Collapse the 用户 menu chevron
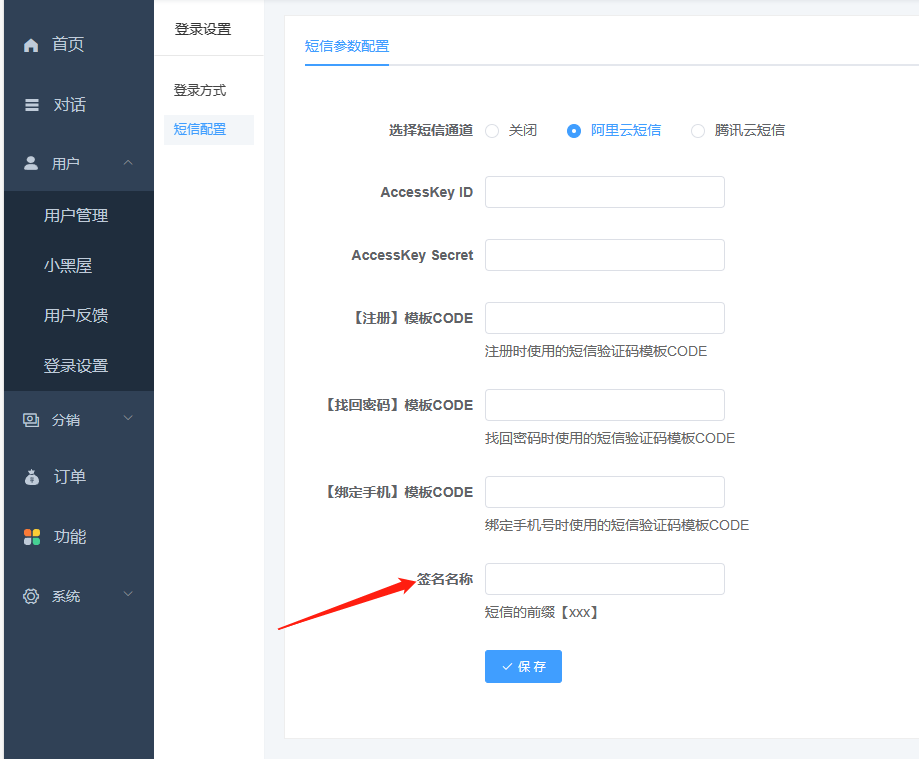 [x=128, y=162]
